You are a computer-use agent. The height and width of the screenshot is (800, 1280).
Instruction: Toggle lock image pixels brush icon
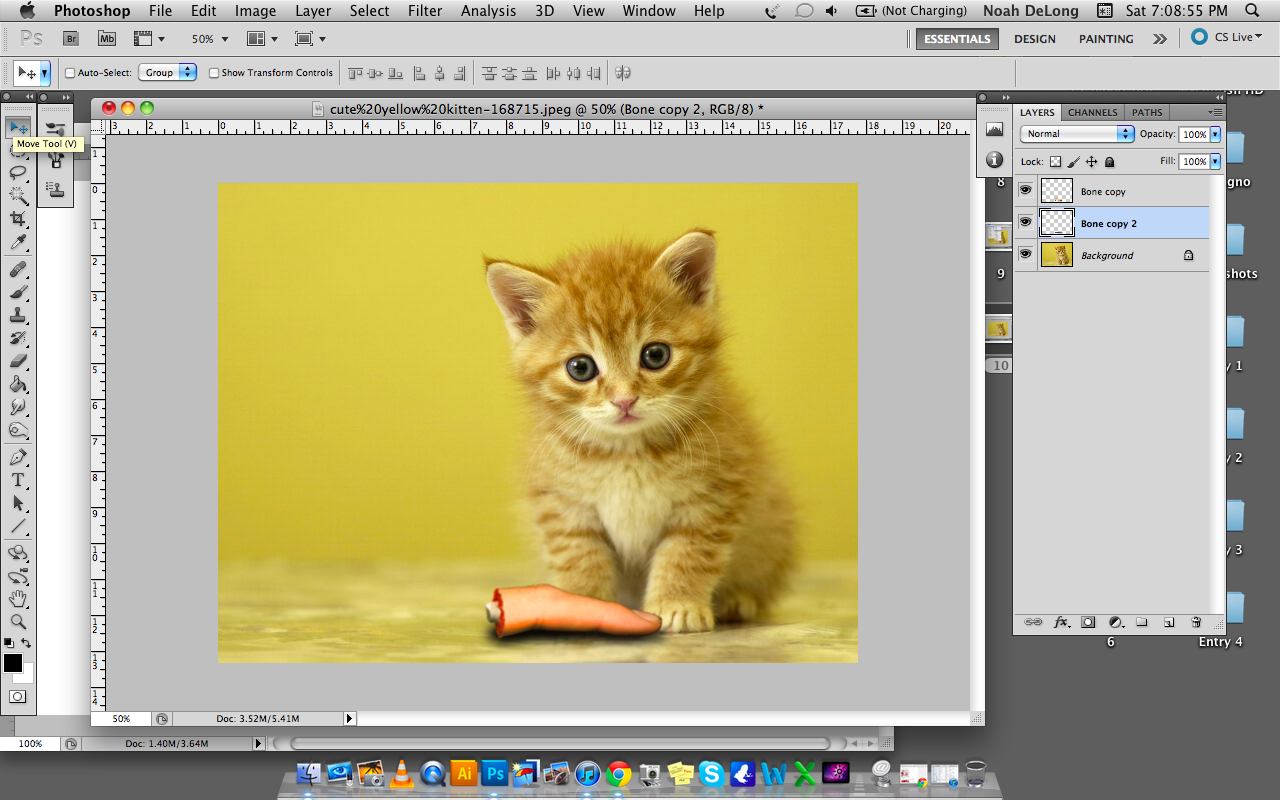(1073, 162)
